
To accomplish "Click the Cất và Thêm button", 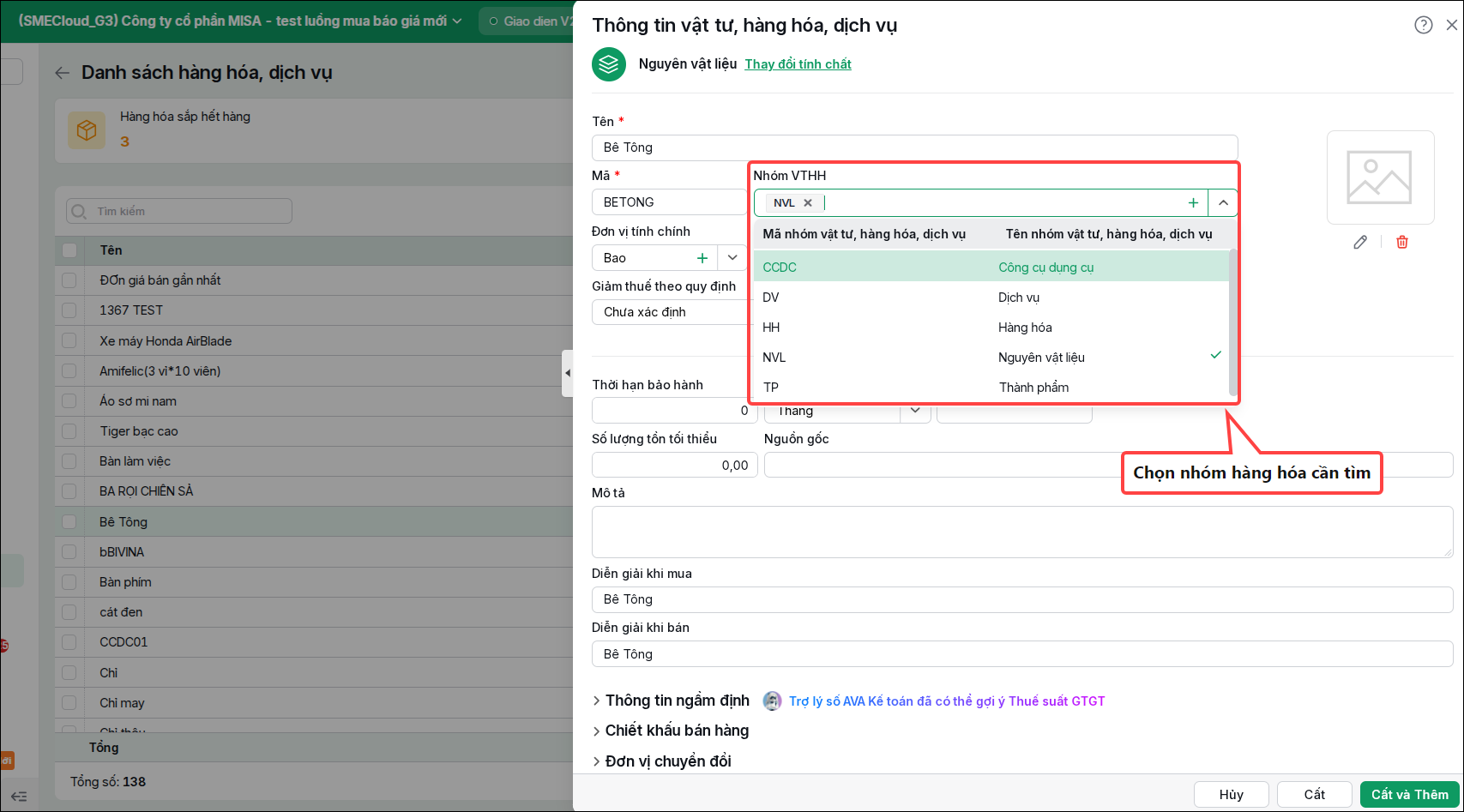I will click(x=1409, y=795).
